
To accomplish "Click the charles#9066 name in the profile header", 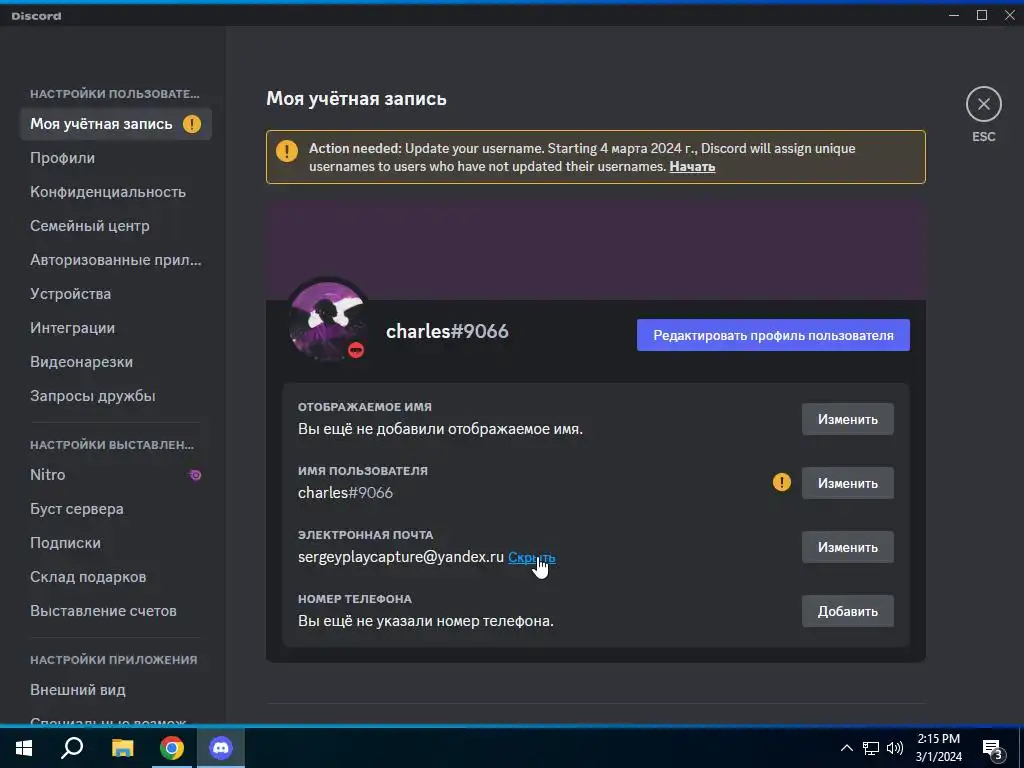I will coord(447,331).
